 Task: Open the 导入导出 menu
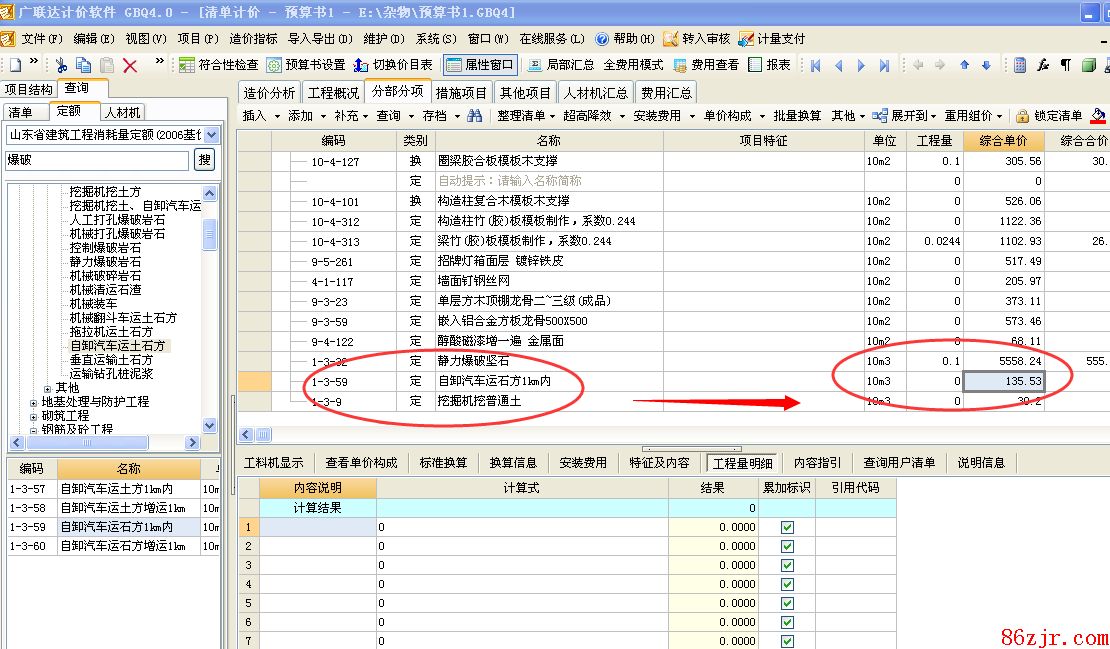click(x=319, y=39)
